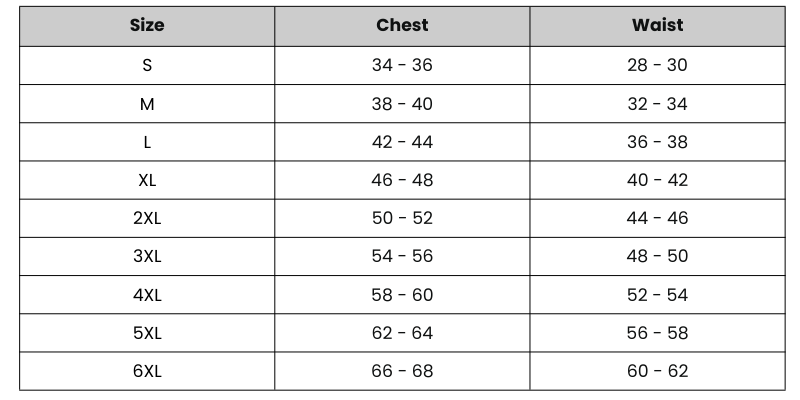The image size is (800, 400).
Task: Select the S size cell
Action: tap(147, 65)
